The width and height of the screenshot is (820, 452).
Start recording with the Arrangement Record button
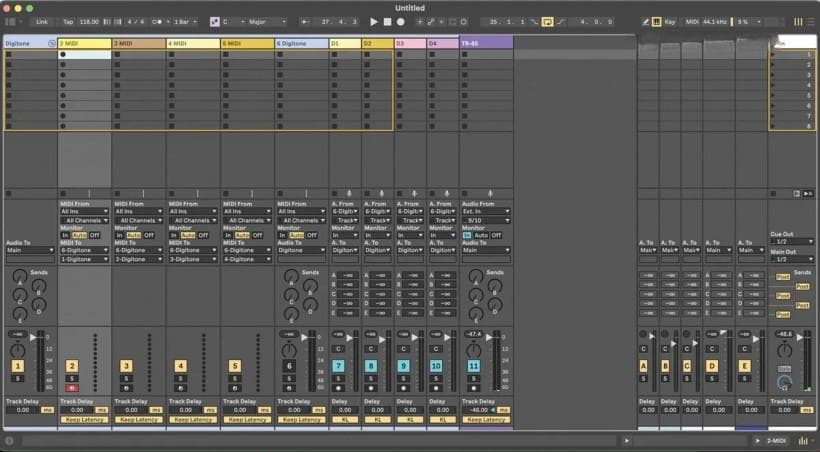[401, 22]
